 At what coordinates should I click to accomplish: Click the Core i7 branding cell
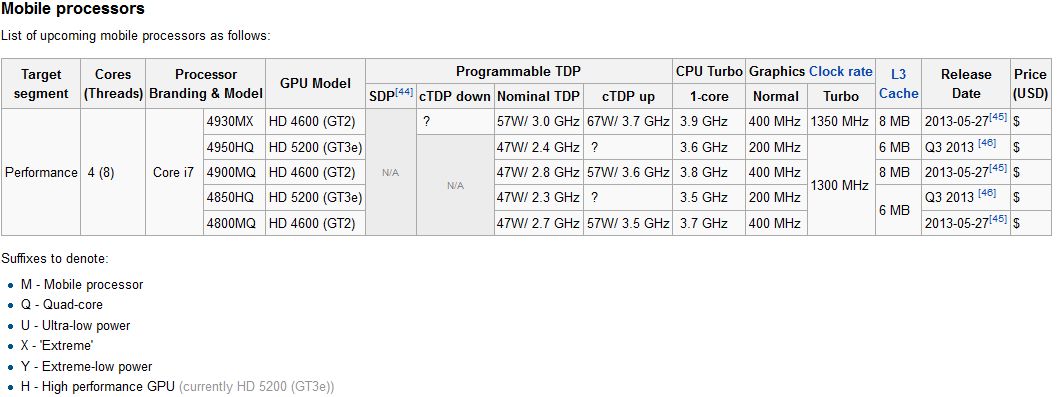coord(174,173)
